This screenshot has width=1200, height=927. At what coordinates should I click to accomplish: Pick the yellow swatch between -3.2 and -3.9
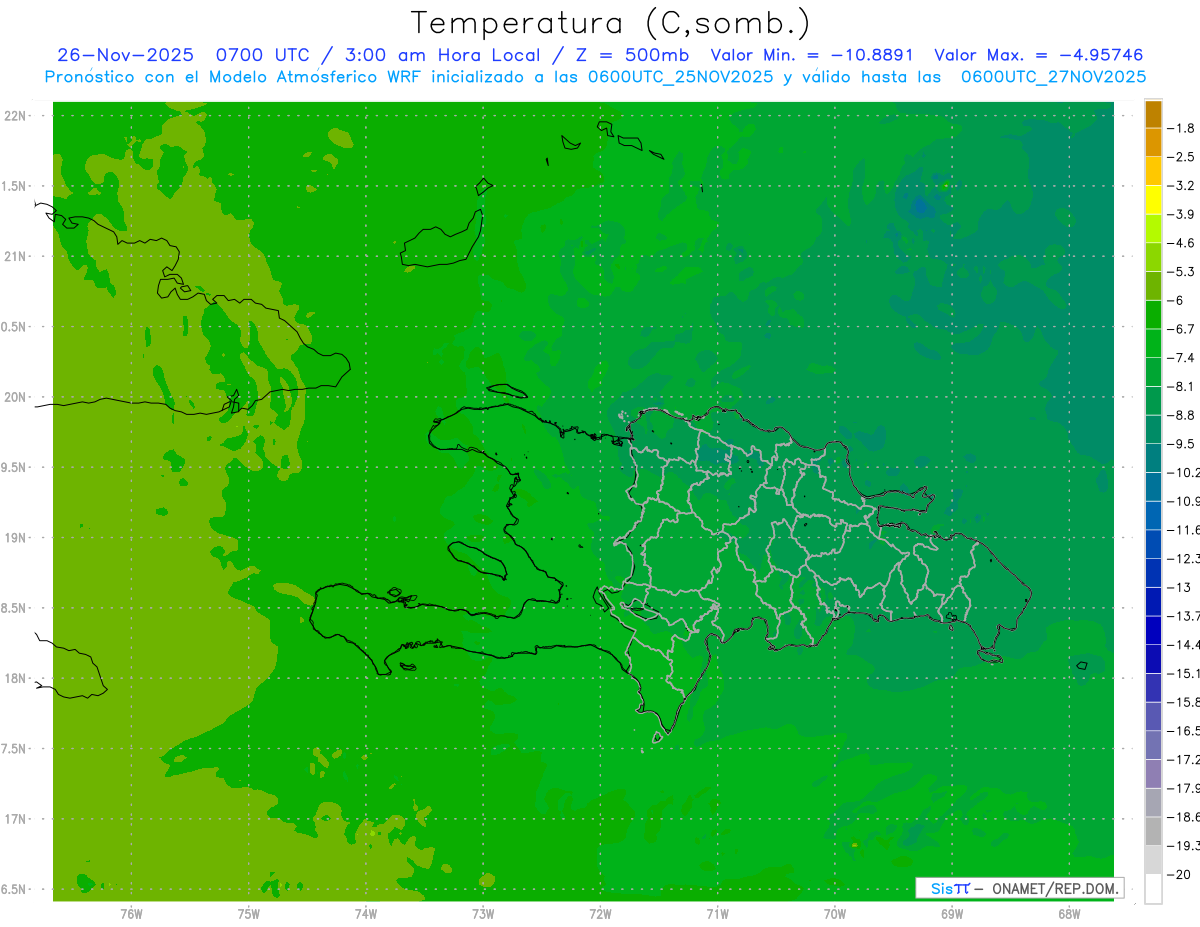click(1153, 200)
